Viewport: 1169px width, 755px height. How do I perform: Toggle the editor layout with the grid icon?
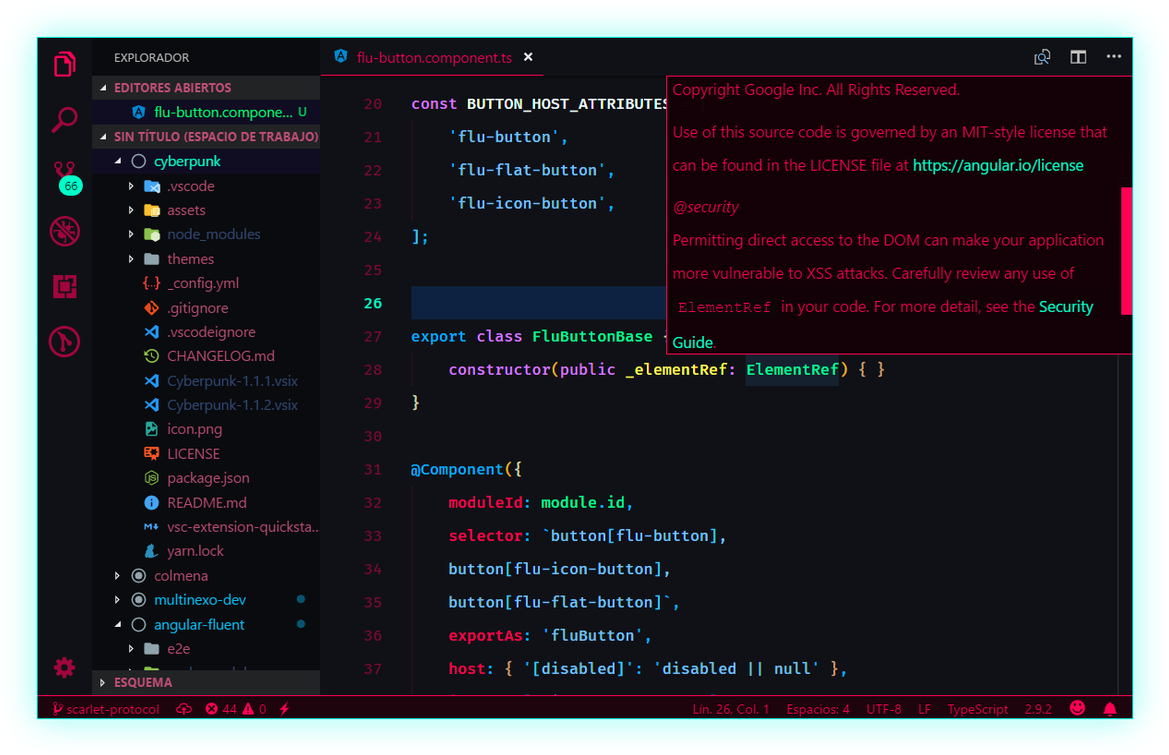tap(1078, 57)
